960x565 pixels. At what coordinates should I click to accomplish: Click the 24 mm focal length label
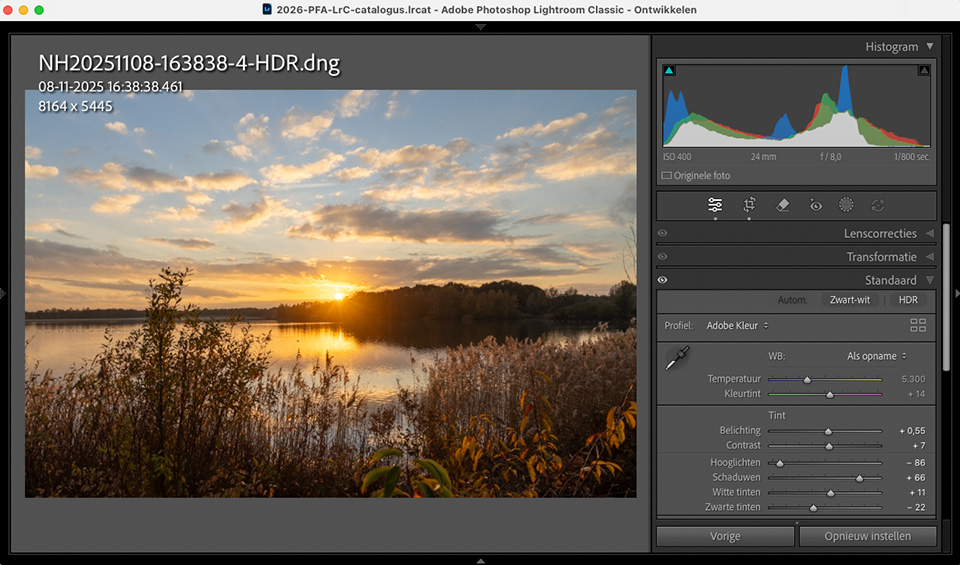click(x=763, y=157)
